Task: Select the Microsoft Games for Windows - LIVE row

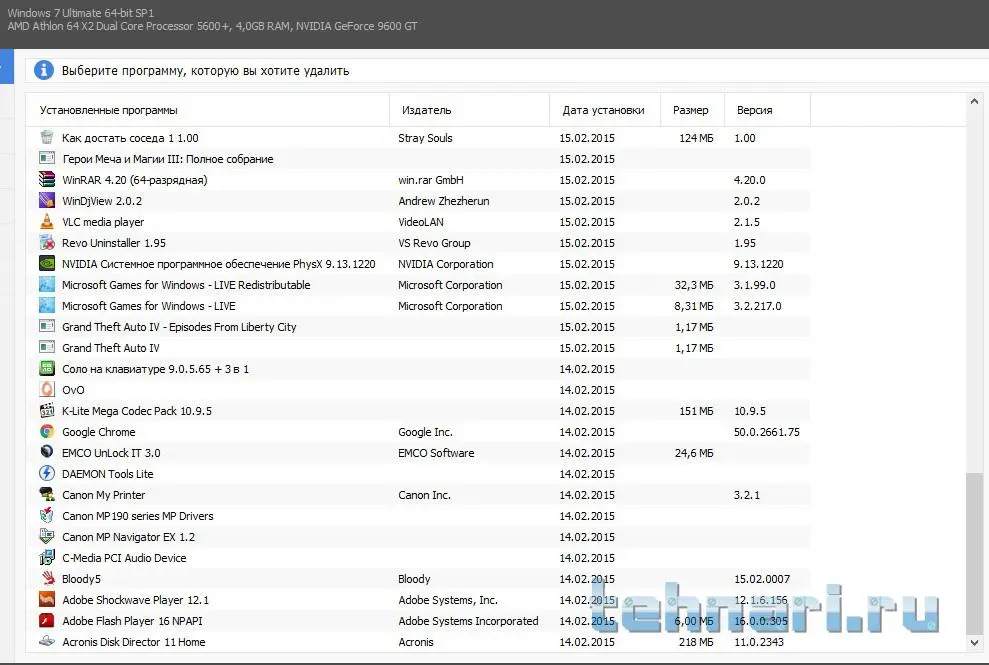Action: [418, 306]
